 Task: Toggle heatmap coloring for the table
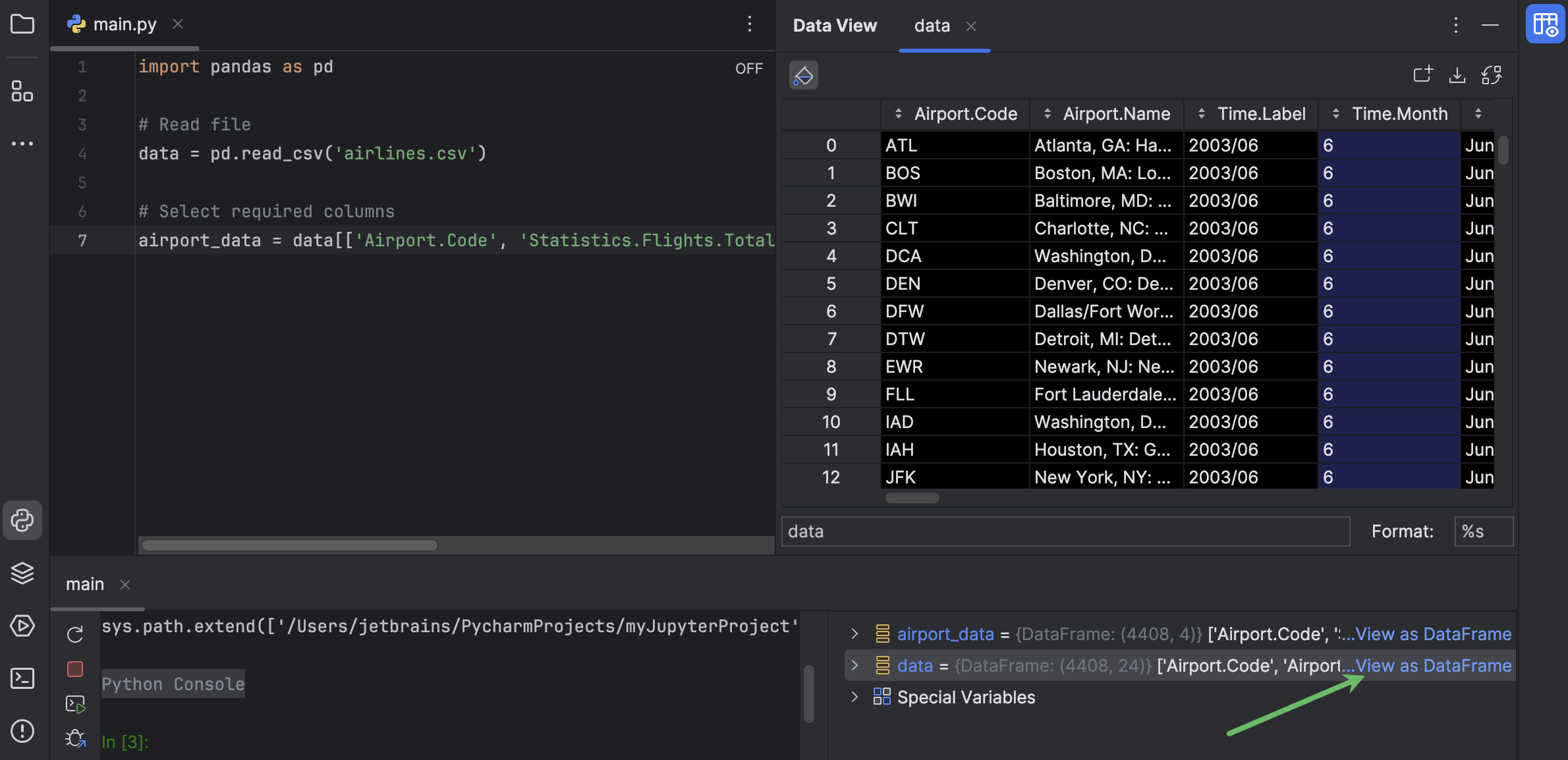[803, 74]
